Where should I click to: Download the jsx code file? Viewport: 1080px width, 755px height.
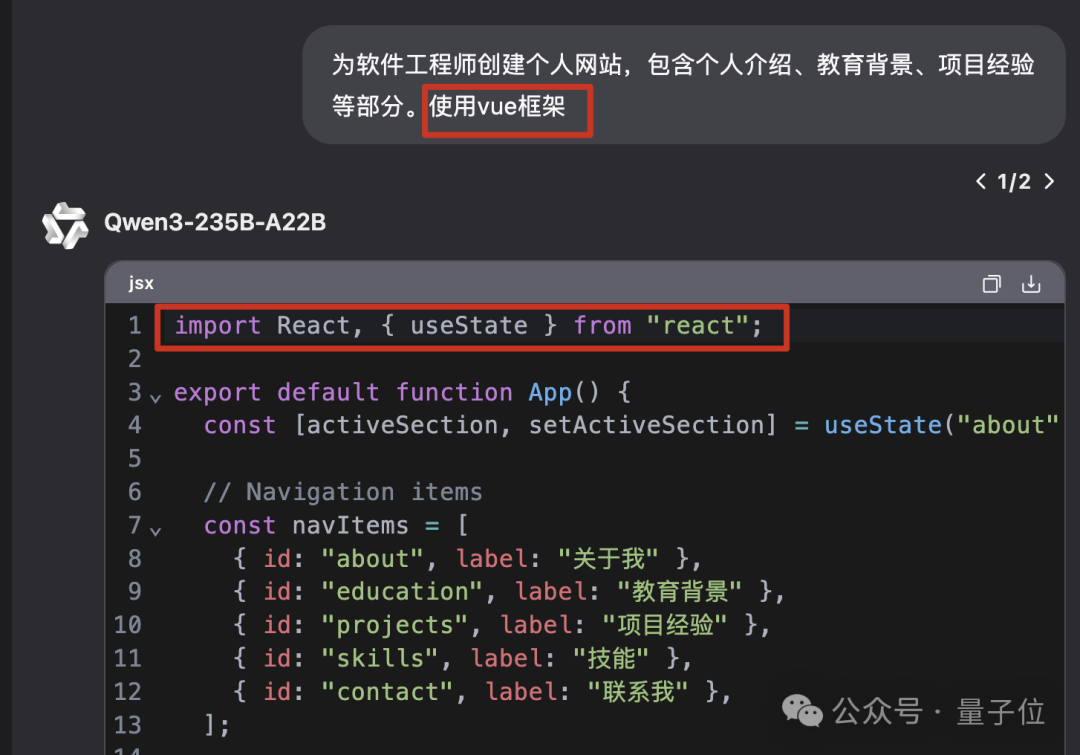click(1031, 284)
